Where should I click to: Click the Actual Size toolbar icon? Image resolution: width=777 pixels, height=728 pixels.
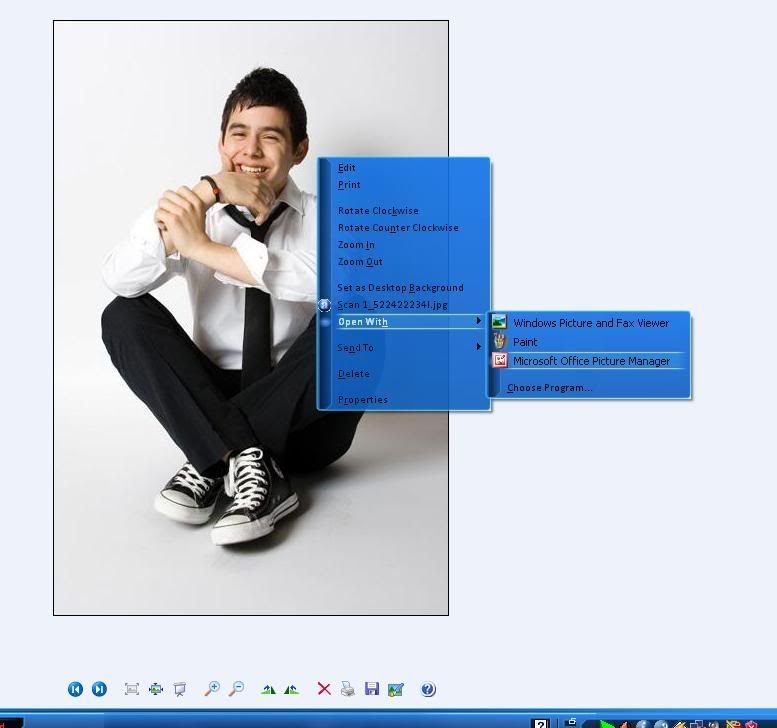pos(156,689)
